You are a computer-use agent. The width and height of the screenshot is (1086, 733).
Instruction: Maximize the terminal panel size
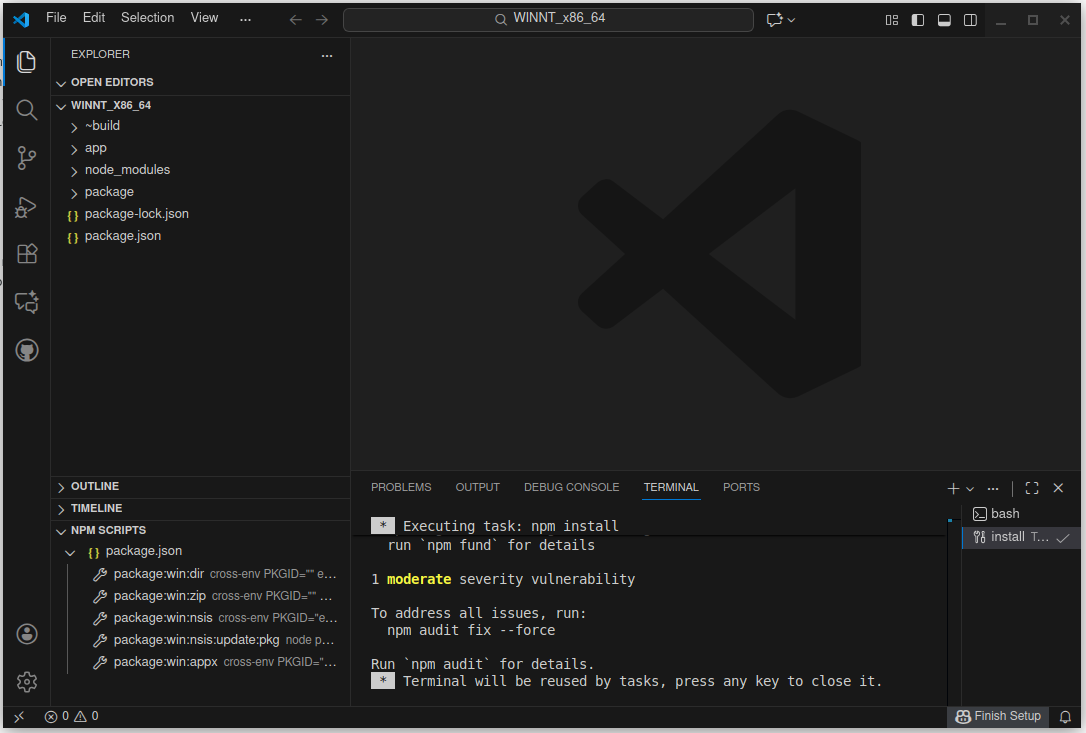pyautogui.click(x=1032, y=488)
